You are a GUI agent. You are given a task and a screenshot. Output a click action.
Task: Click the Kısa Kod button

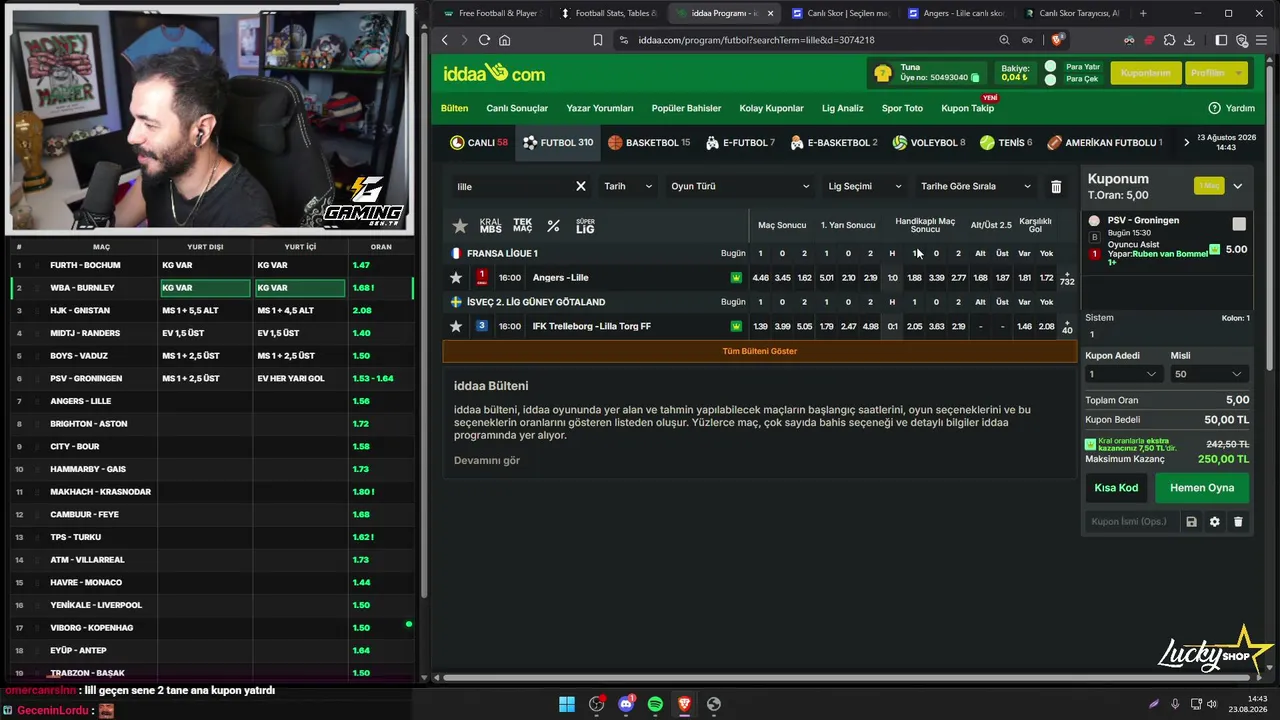point(1116,488)
